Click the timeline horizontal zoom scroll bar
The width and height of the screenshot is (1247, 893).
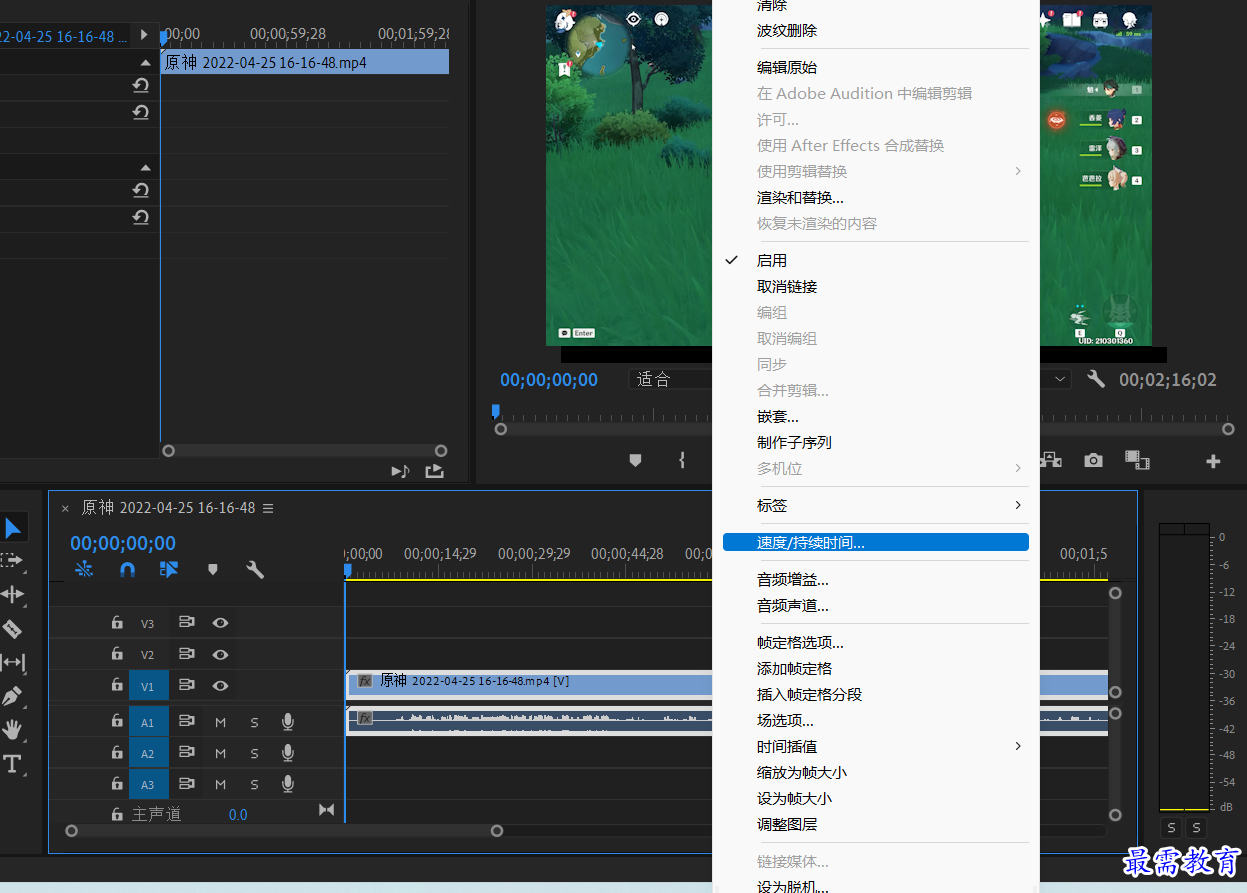coord(284,830)
